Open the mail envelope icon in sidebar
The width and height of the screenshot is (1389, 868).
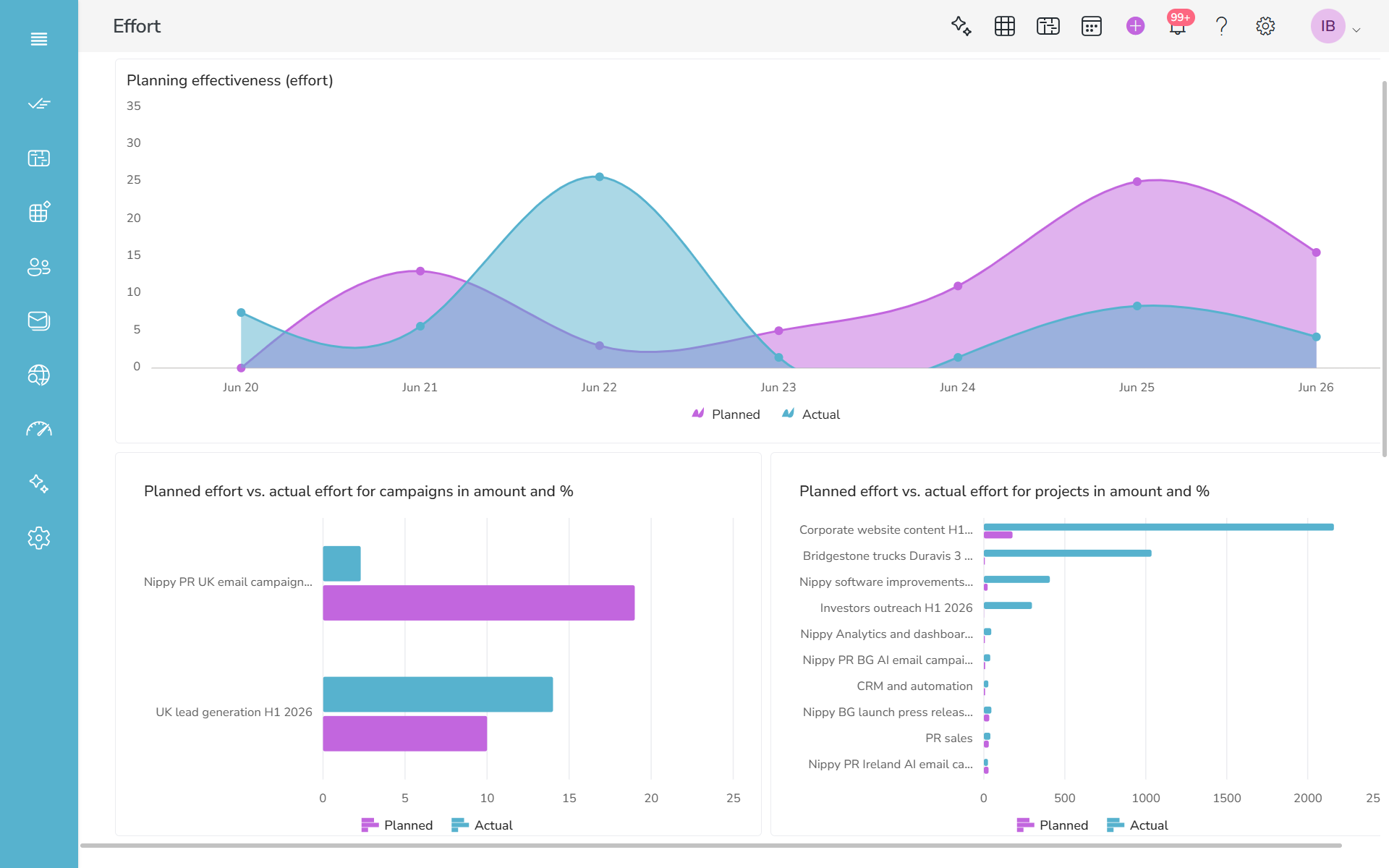(39, 320)
